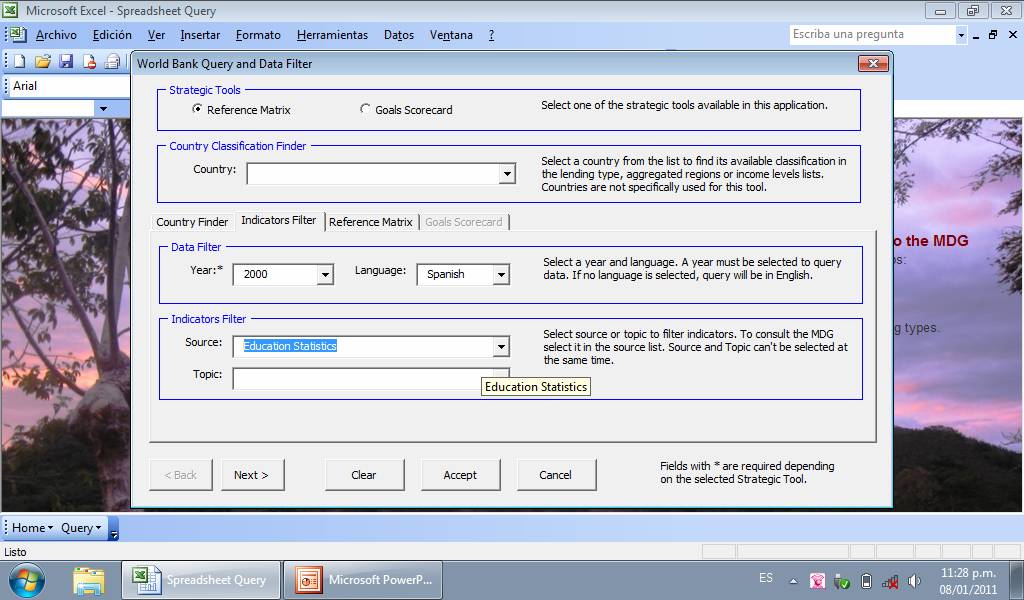Open the Query toolbar dropdown
Image resolution: width=1024 pixels, height=600 pixels.
81,528
